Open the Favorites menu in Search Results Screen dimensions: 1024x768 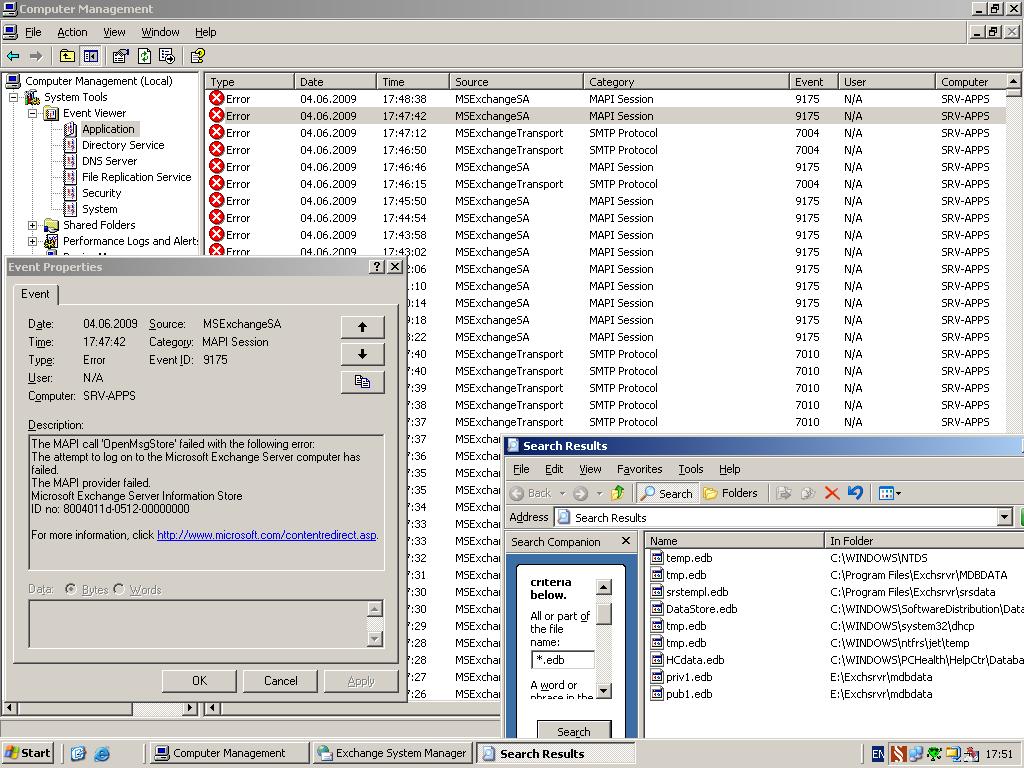pyautogui.click(x=639, y=469)
